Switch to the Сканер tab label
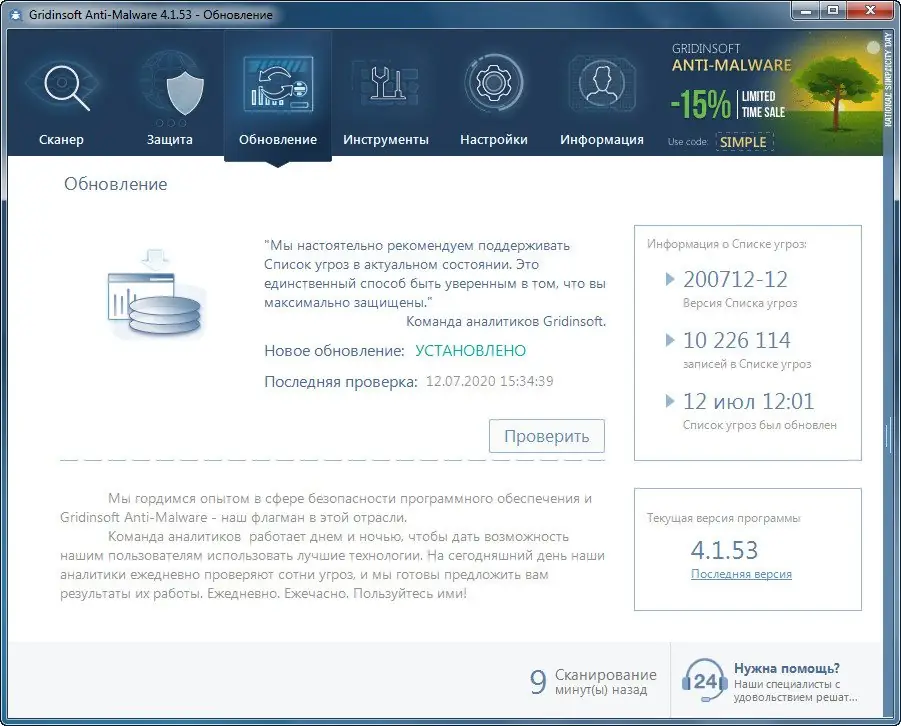Viewport: 901px width, 726px height. pyautogui.click(x=61, y=140)
